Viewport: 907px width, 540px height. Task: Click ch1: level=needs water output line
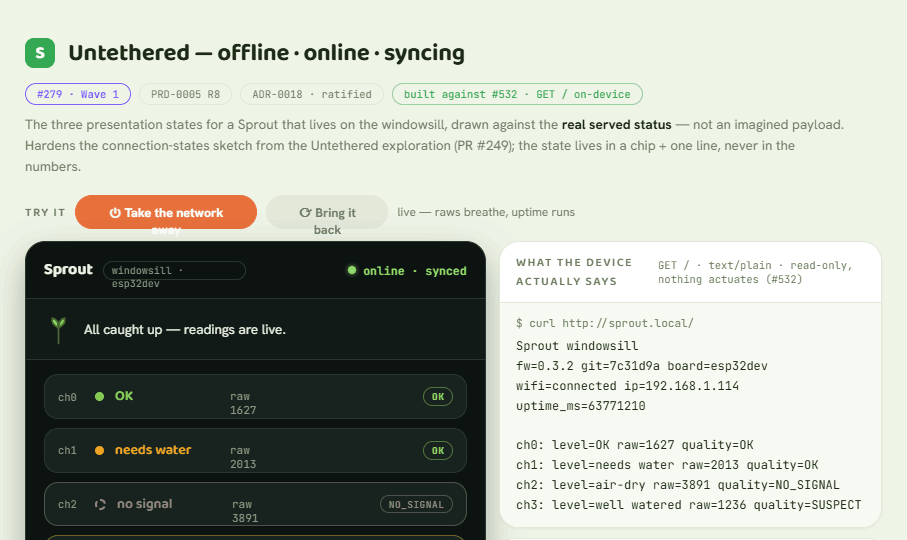pos(667,465)
